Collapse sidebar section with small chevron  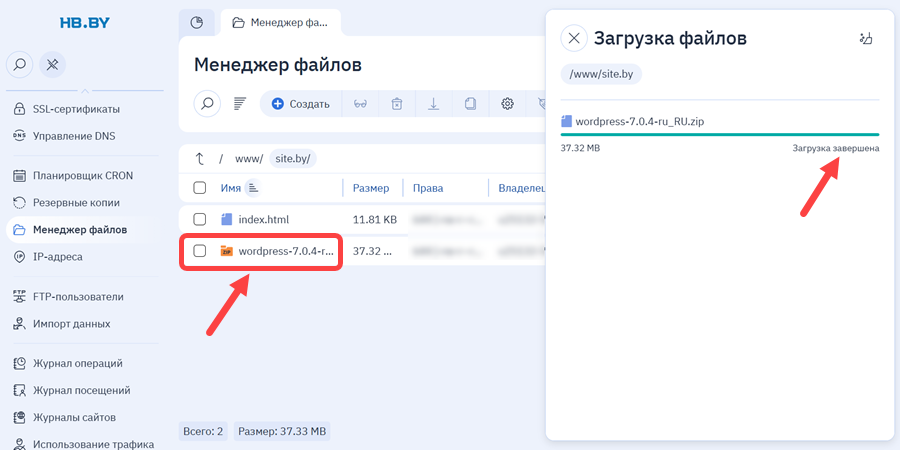(85, 90)
